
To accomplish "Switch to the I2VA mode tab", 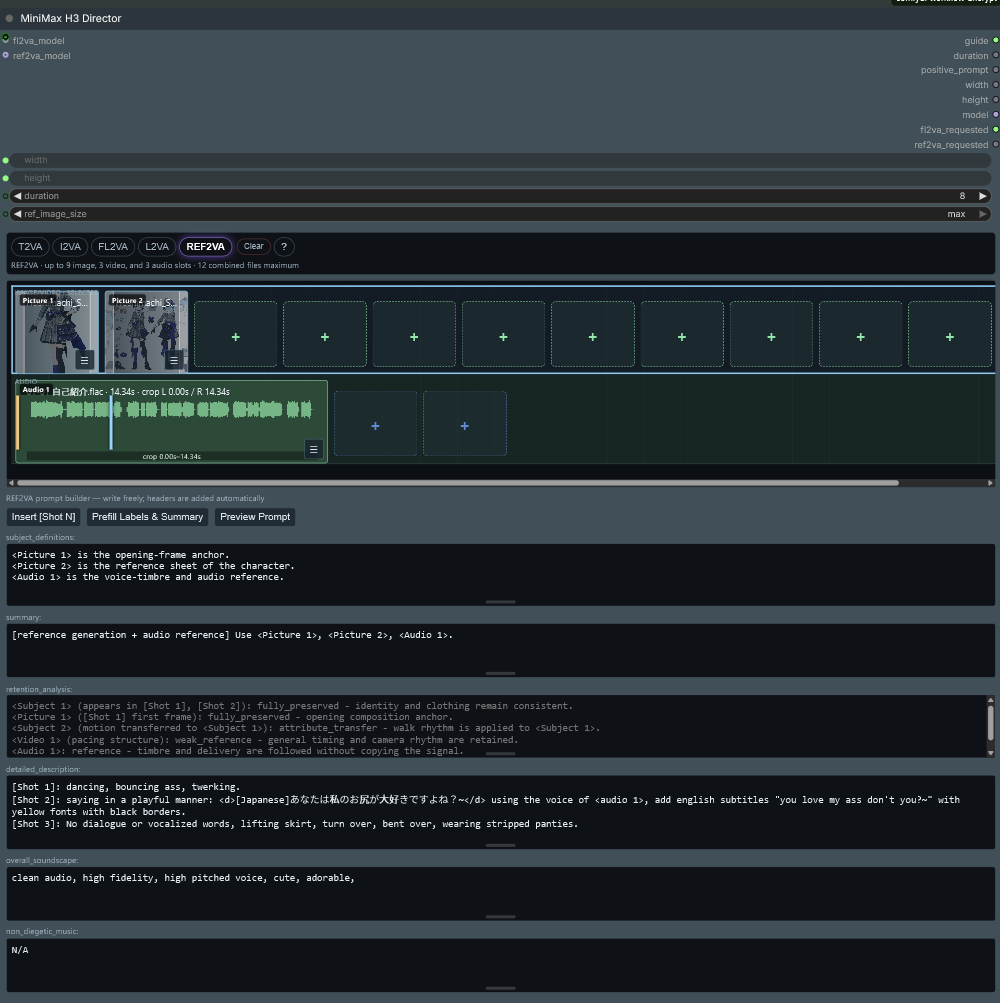I will click(x=70, y=246).
